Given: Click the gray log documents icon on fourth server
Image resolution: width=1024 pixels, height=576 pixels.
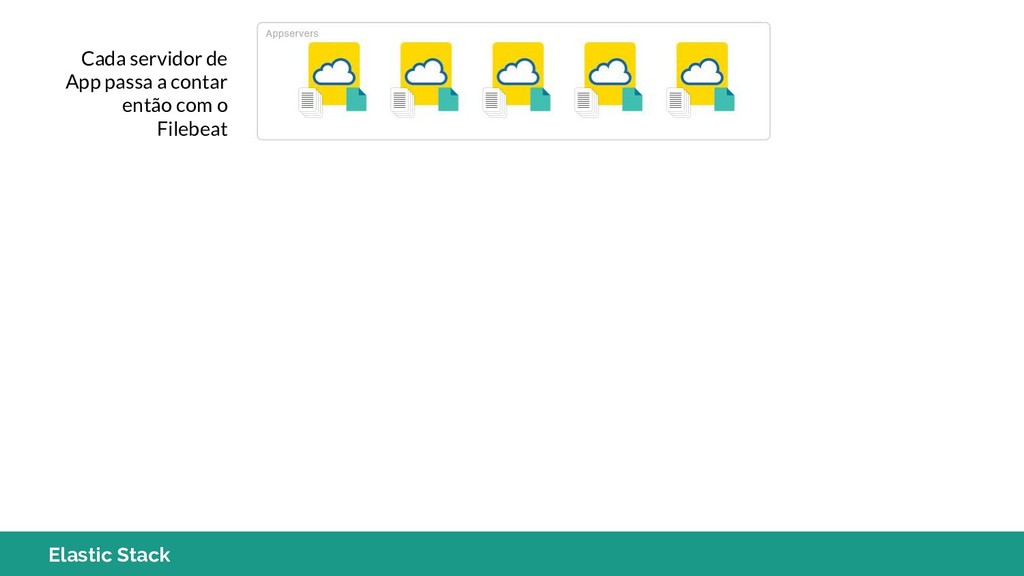Looking at the screenshot, I should [x=586, y=103].
